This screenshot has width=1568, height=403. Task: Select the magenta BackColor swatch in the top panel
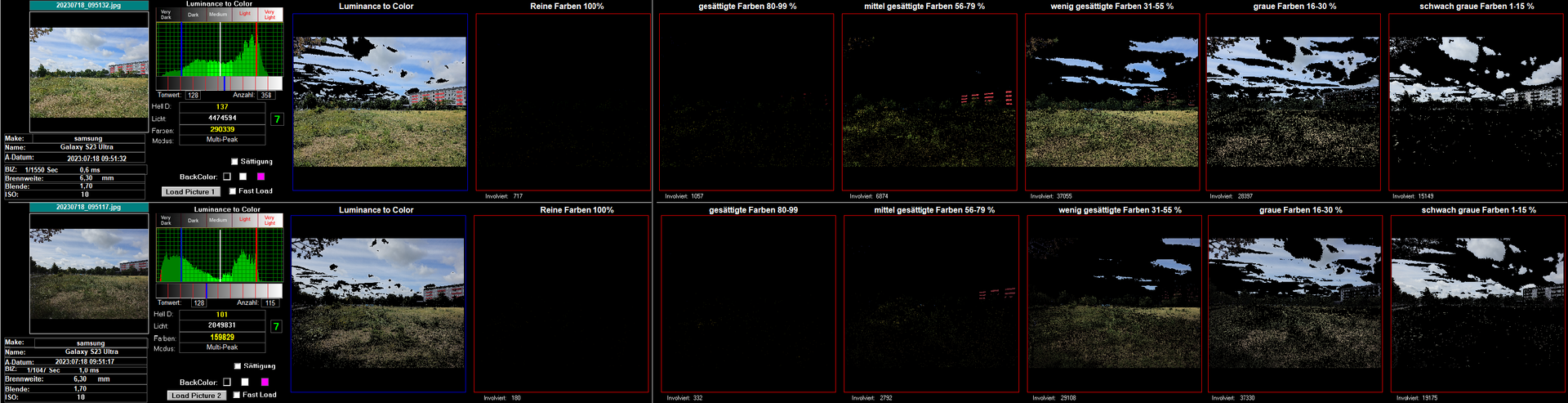pyautogui.click(x=261, y=177)
